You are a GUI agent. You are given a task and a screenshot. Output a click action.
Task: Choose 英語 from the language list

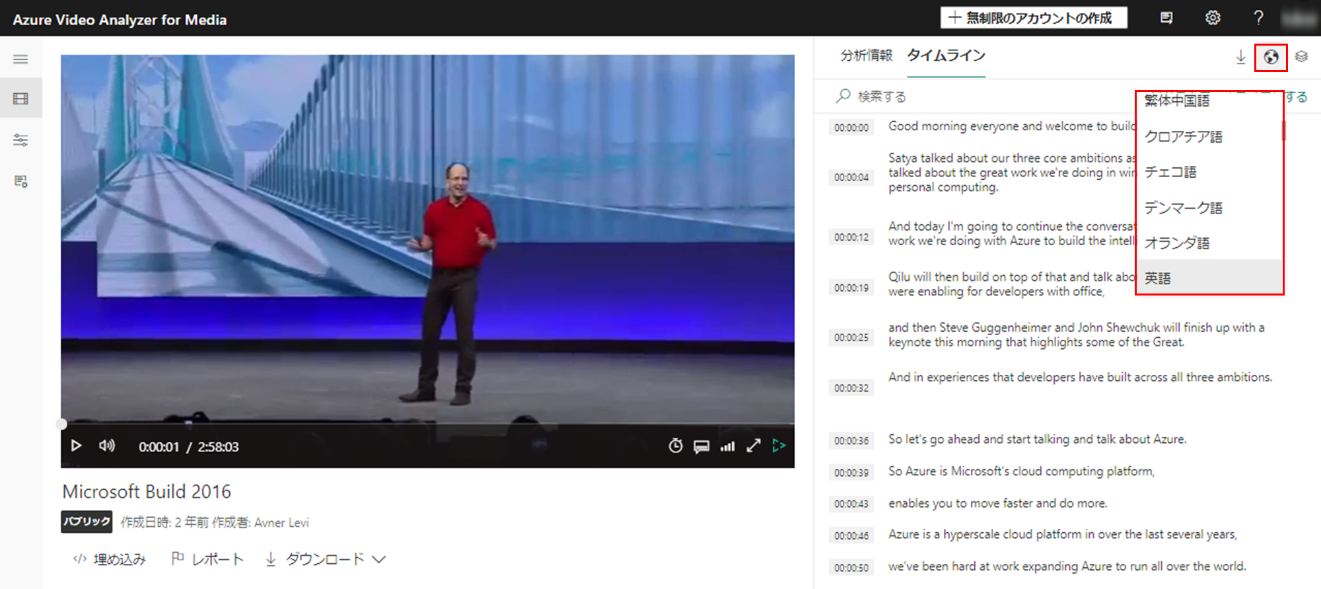coord(1209,278)
